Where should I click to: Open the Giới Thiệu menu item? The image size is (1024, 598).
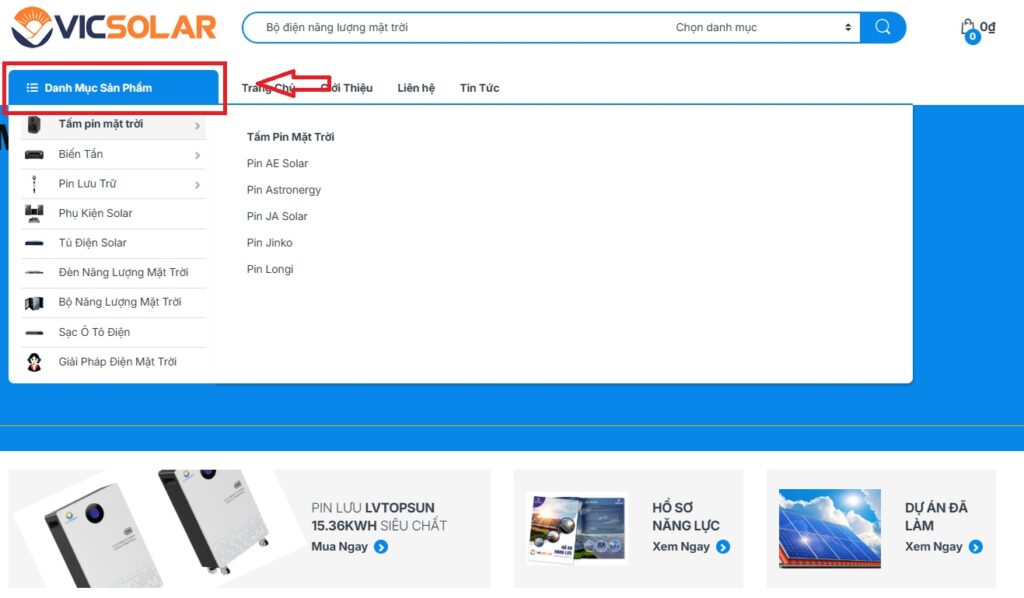click(347, 88)
